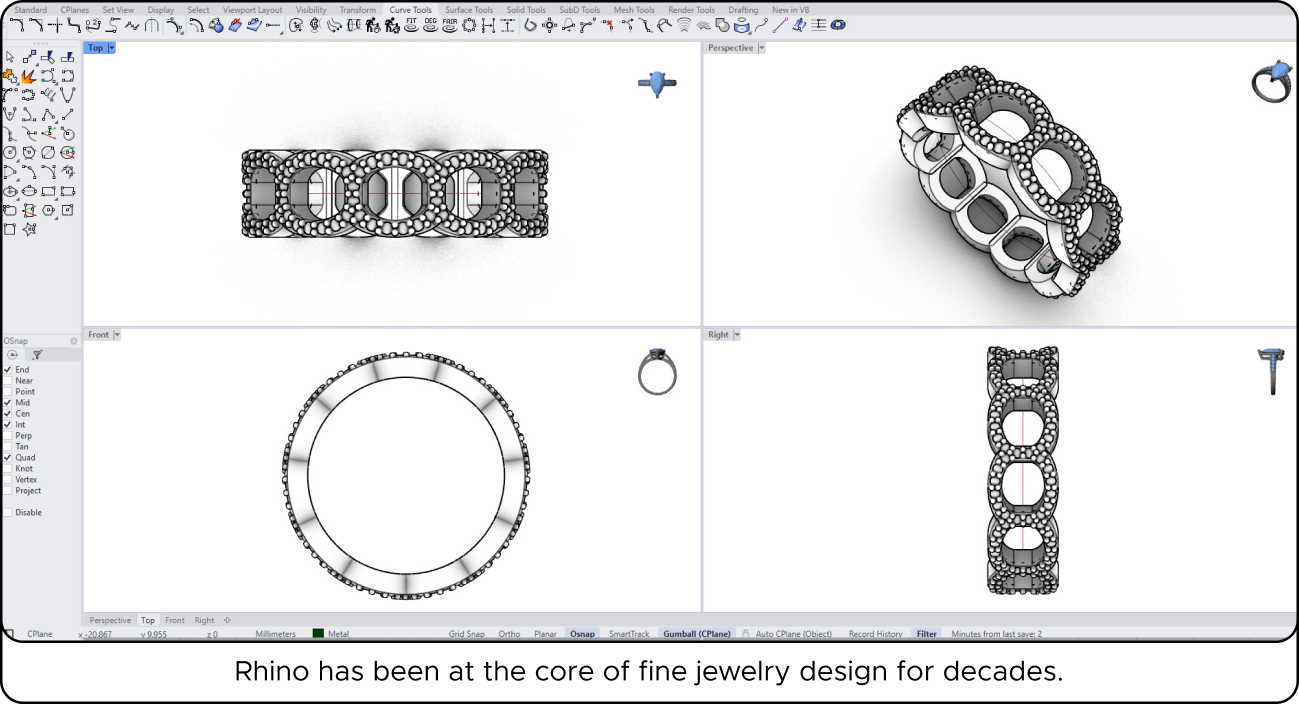Click the DEG change degree icon
The height and width of the screenshot is (704, 1299).
(x=430, y=25)
